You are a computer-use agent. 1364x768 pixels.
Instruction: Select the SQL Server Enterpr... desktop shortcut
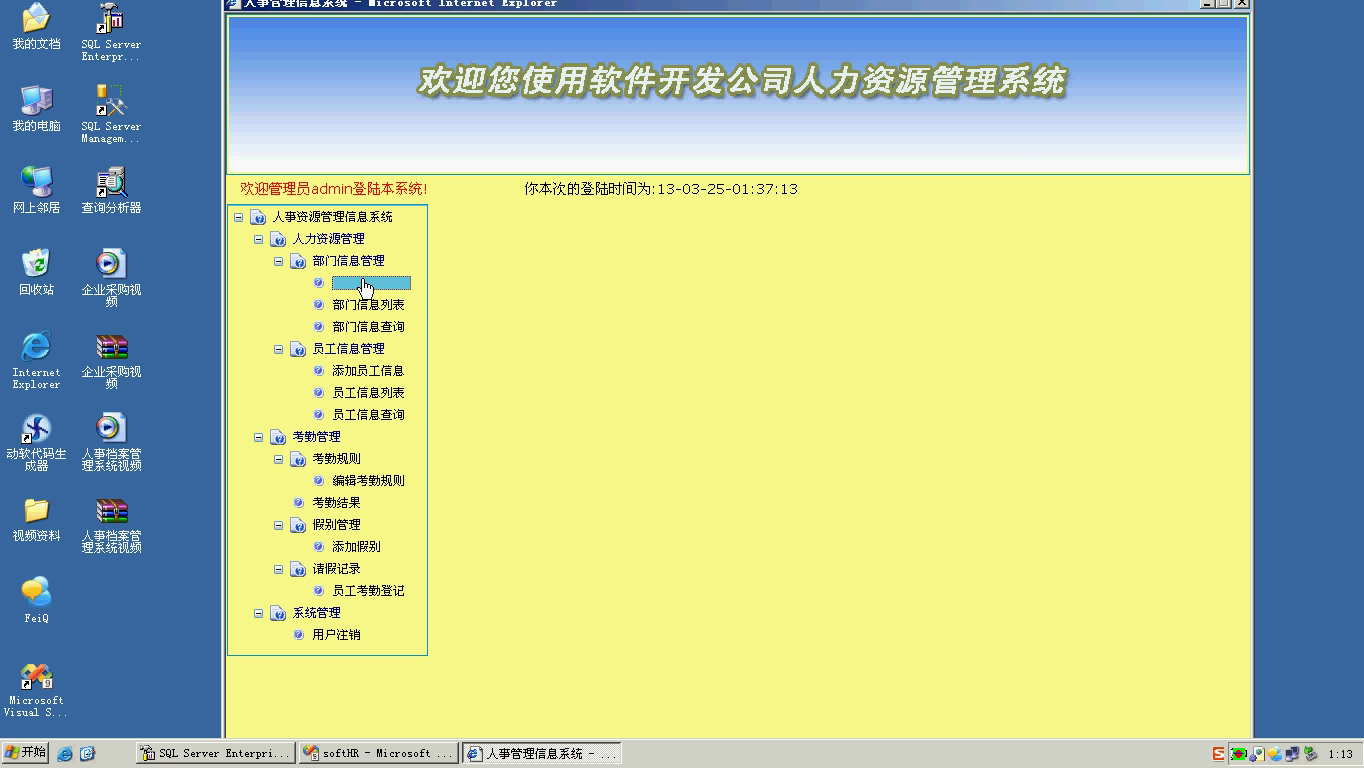coord(111,32)
